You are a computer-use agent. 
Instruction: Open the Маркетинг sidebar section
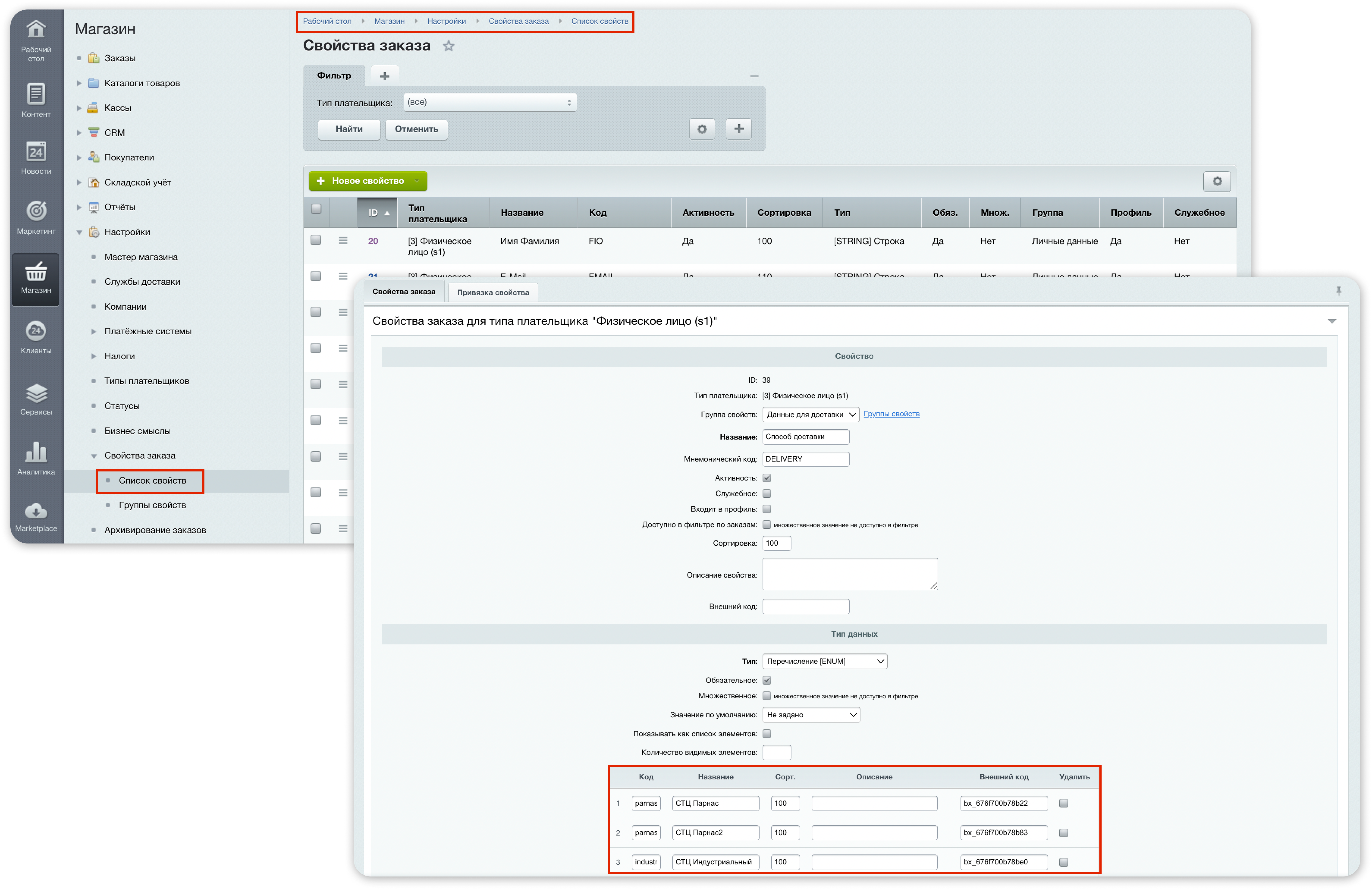36,217
